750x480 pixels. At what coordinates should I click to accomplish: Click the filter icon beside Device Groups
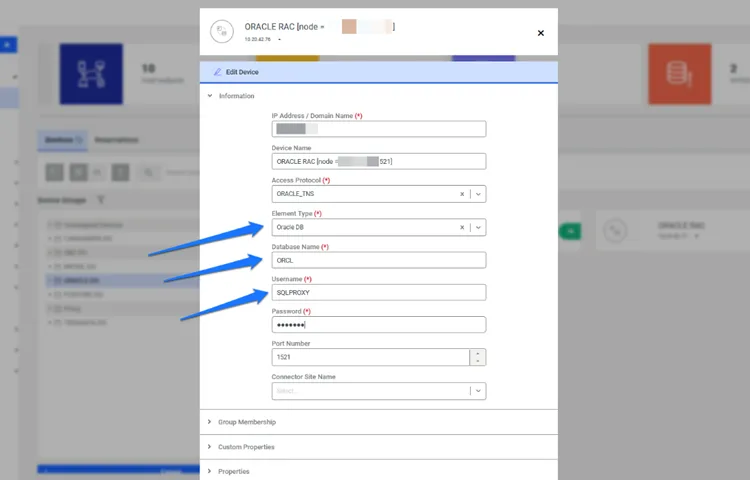pyautogui.click(x=100, y=200)
